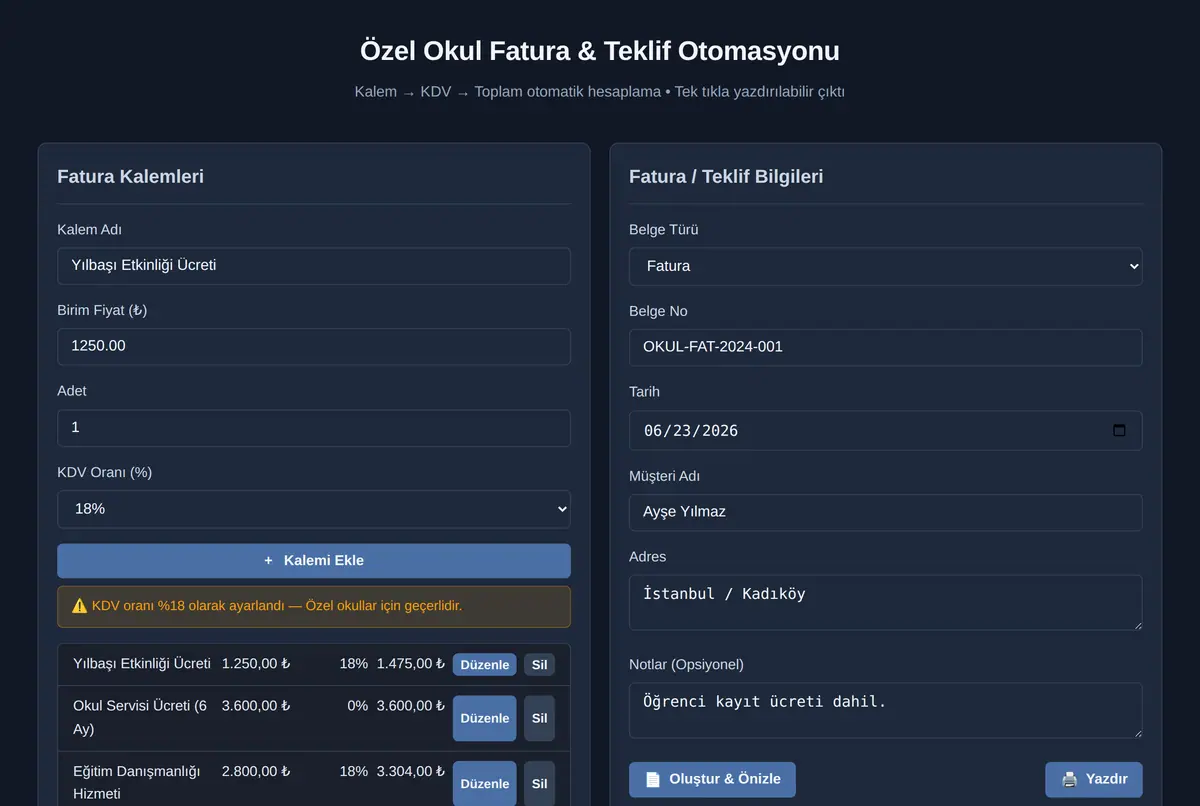Click the '1.250,00 ₺' unit price in list

[256, 664]
